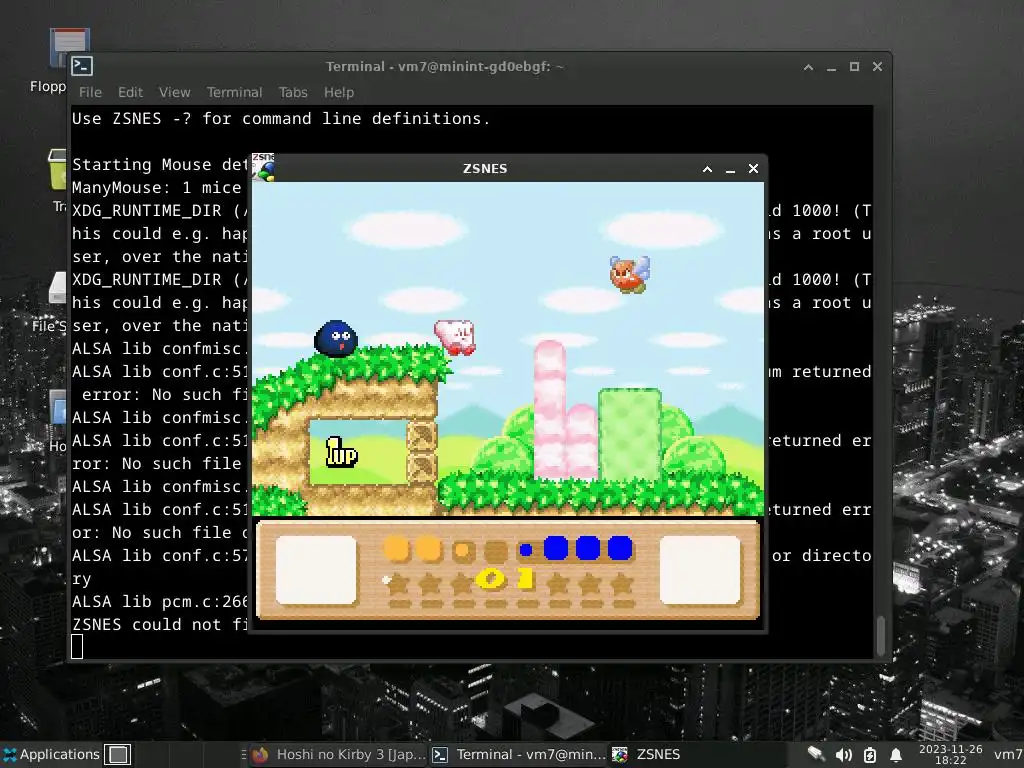Open the Terminal menu in the menu bar

click(234, 93)
